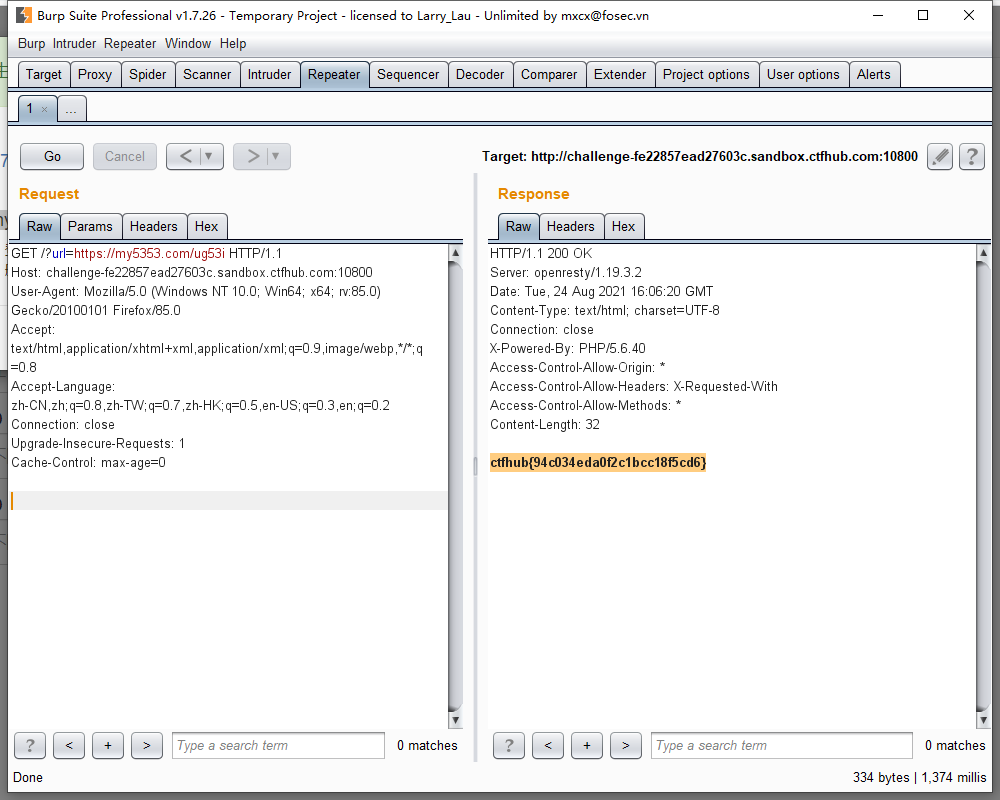Open forward history dropdown arrow
Image resolution: width=1000 pixels, height=800 pixels.
pos(276,156)
